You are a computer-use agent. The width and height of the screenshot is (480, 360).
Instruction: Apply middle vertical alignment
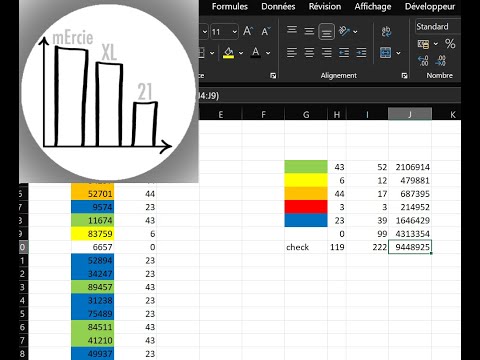click(x=309, y=31)
